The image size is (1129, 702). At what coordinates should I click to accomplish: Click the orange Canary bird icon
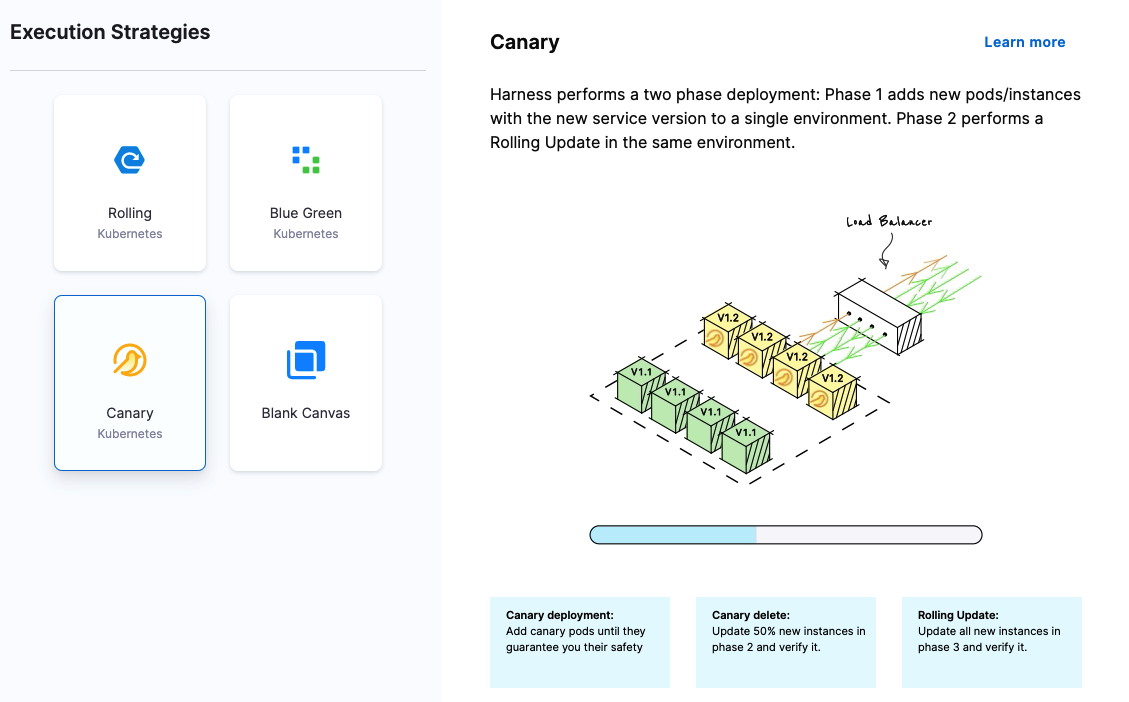tap(130, 360)
